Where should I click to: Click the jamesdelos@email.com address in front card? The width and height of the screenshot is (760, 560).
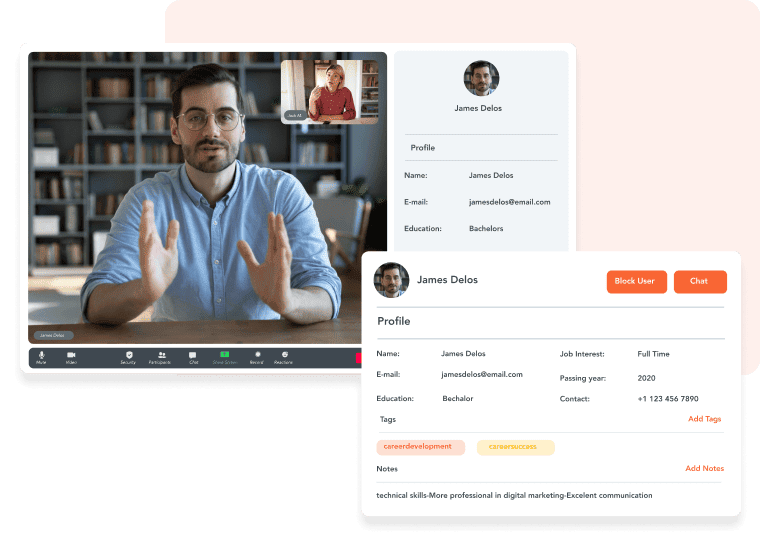pyautogui.click(x=481, y=374)
